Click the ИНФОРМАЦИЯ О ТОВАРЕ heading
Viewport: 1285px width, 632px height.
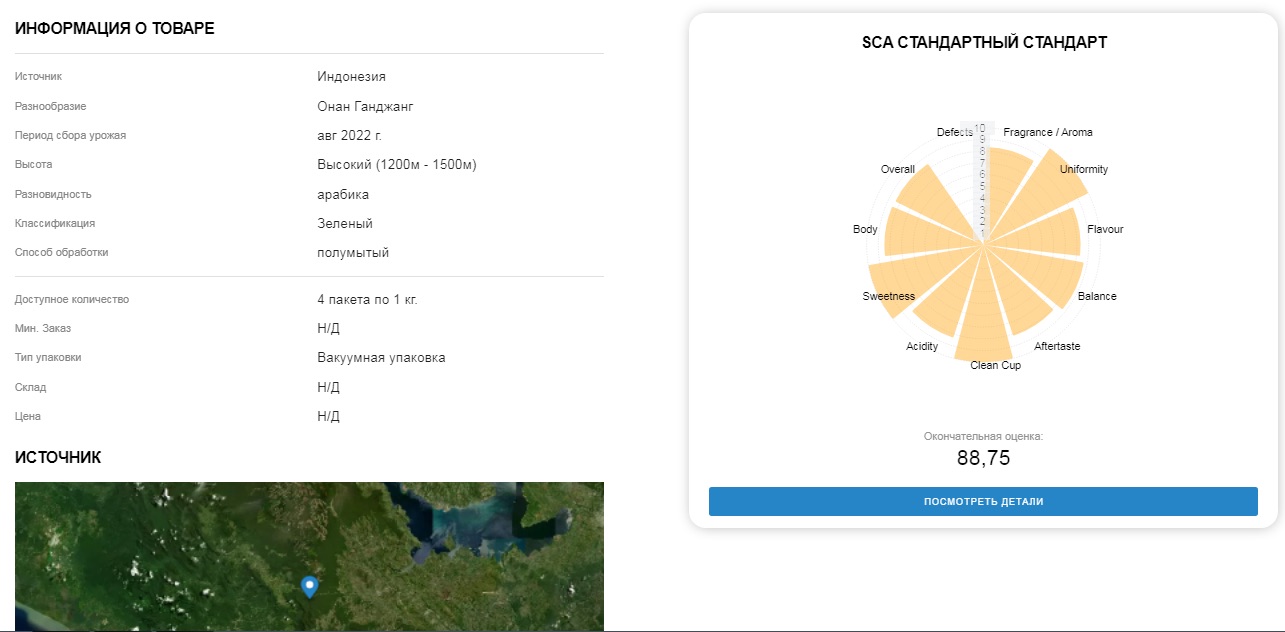114,29
